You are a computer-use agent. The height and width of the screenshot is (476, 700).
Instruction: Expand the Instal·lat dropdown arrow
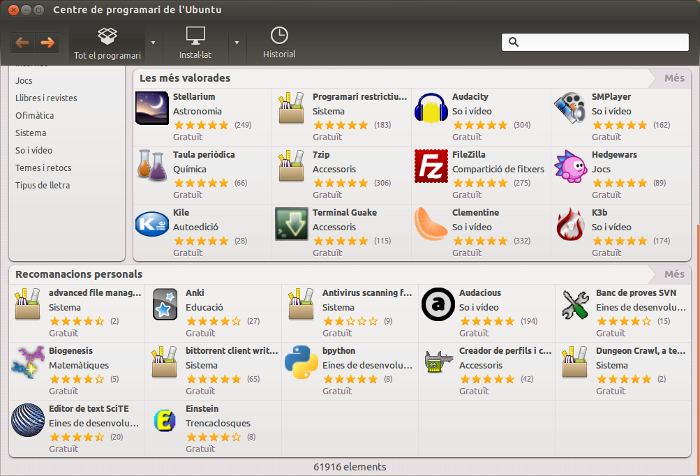[237, 43]
